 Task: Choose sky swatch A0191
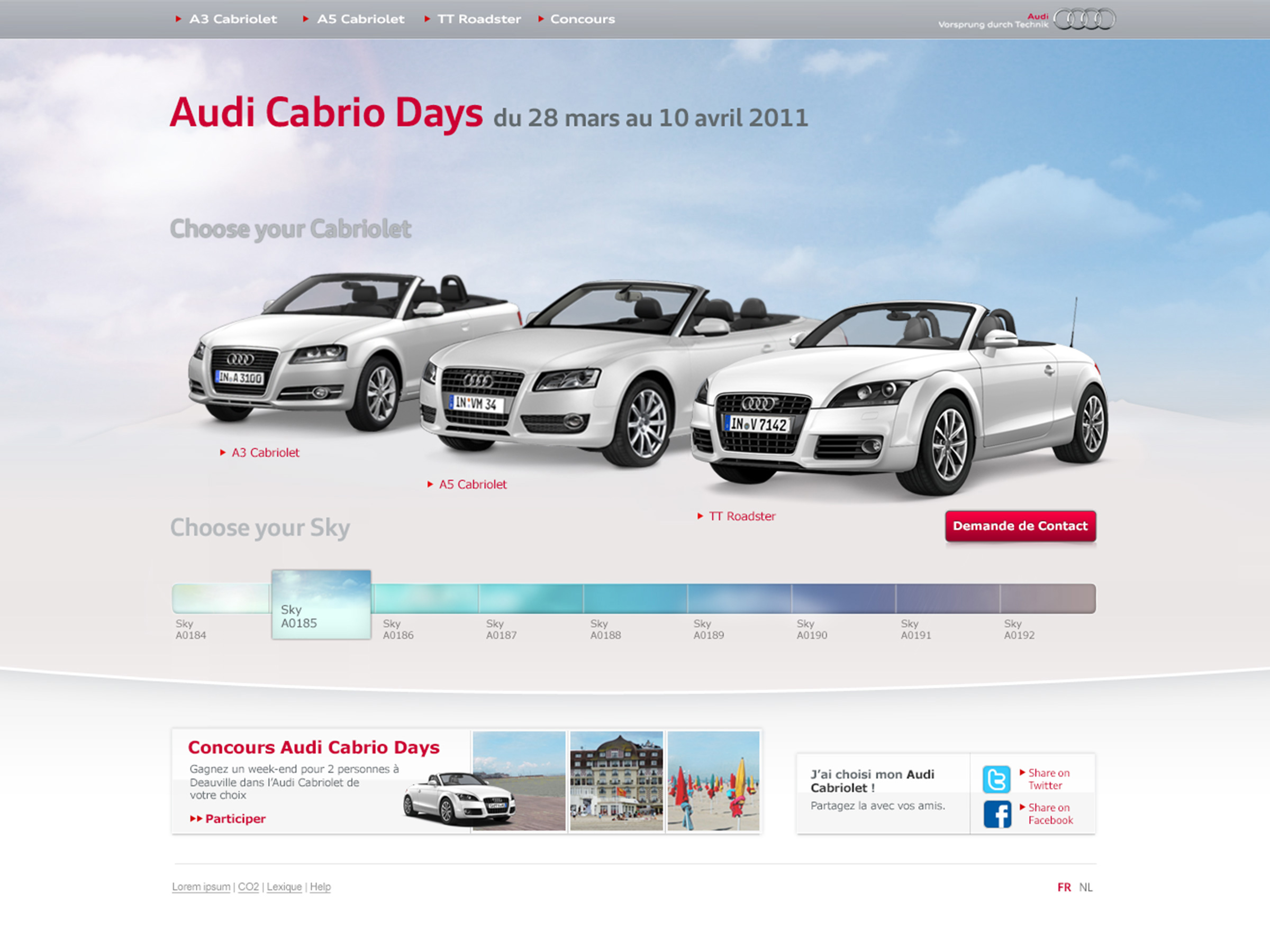pos(948,599)
